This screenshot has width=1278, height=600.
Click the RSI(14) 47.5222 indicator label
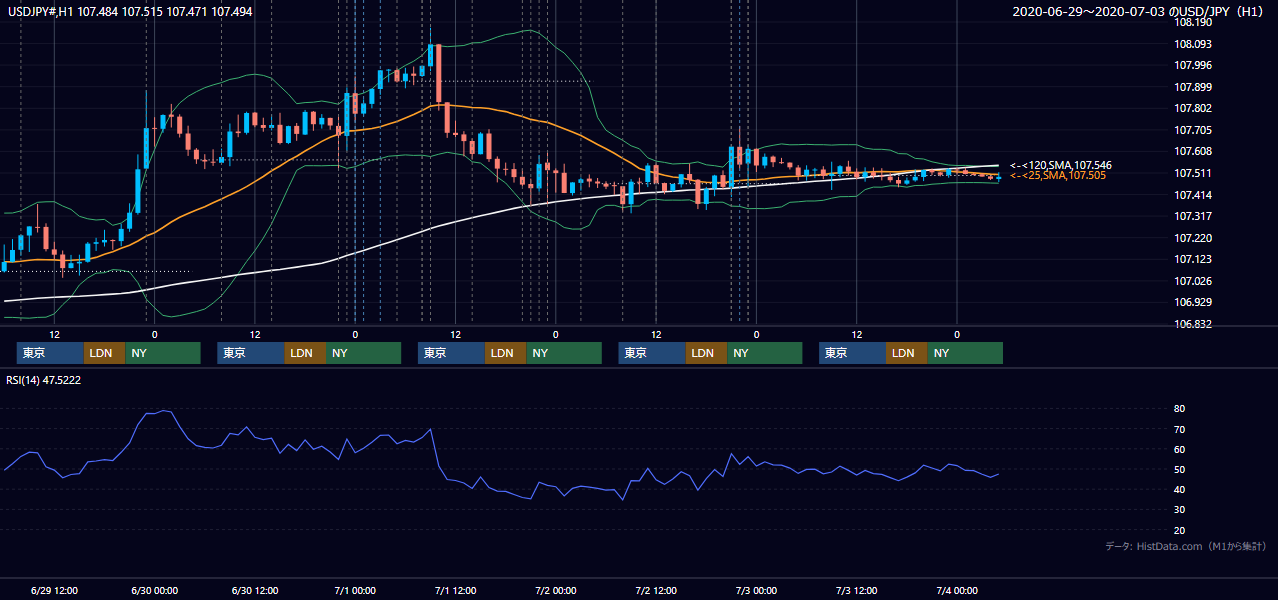(x=43, y=380)
